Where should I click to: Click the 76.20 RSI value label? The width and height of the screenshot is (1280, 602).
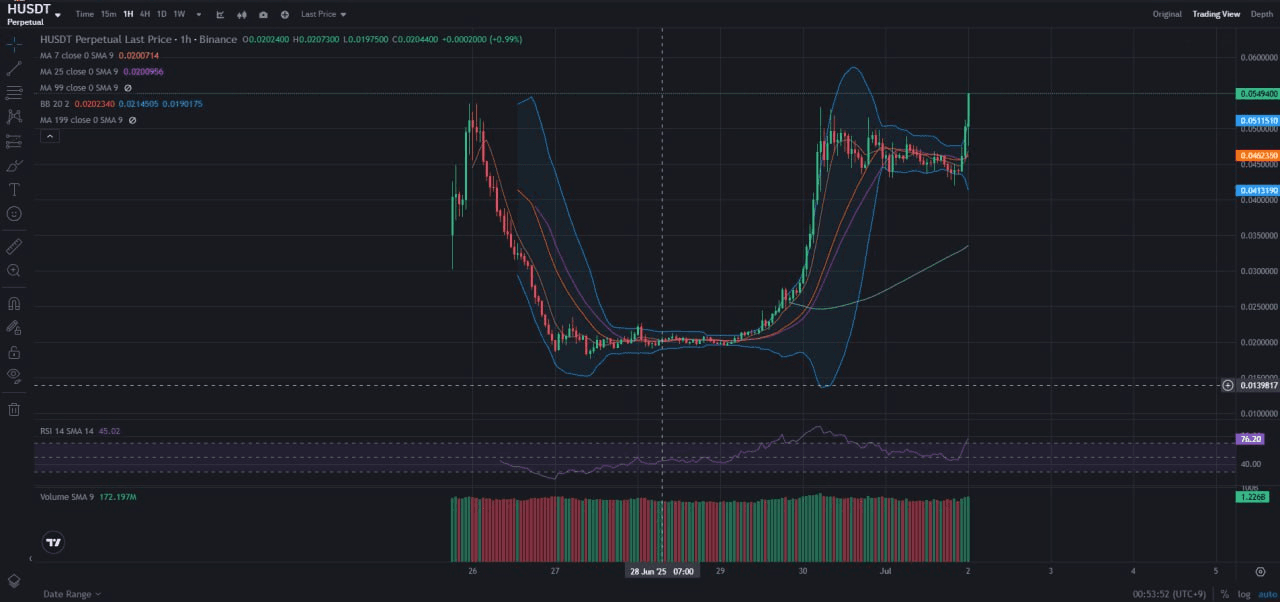1251,438
